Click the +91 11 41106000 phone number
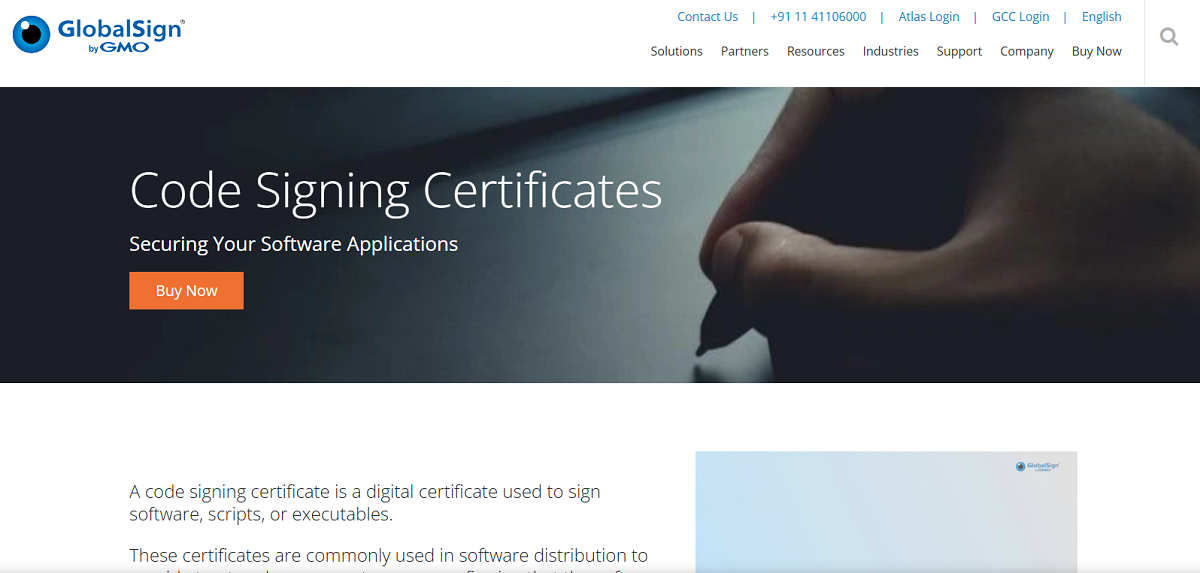Image resolution: width=1200 pixels, height=573 pixels. [818, 17]
